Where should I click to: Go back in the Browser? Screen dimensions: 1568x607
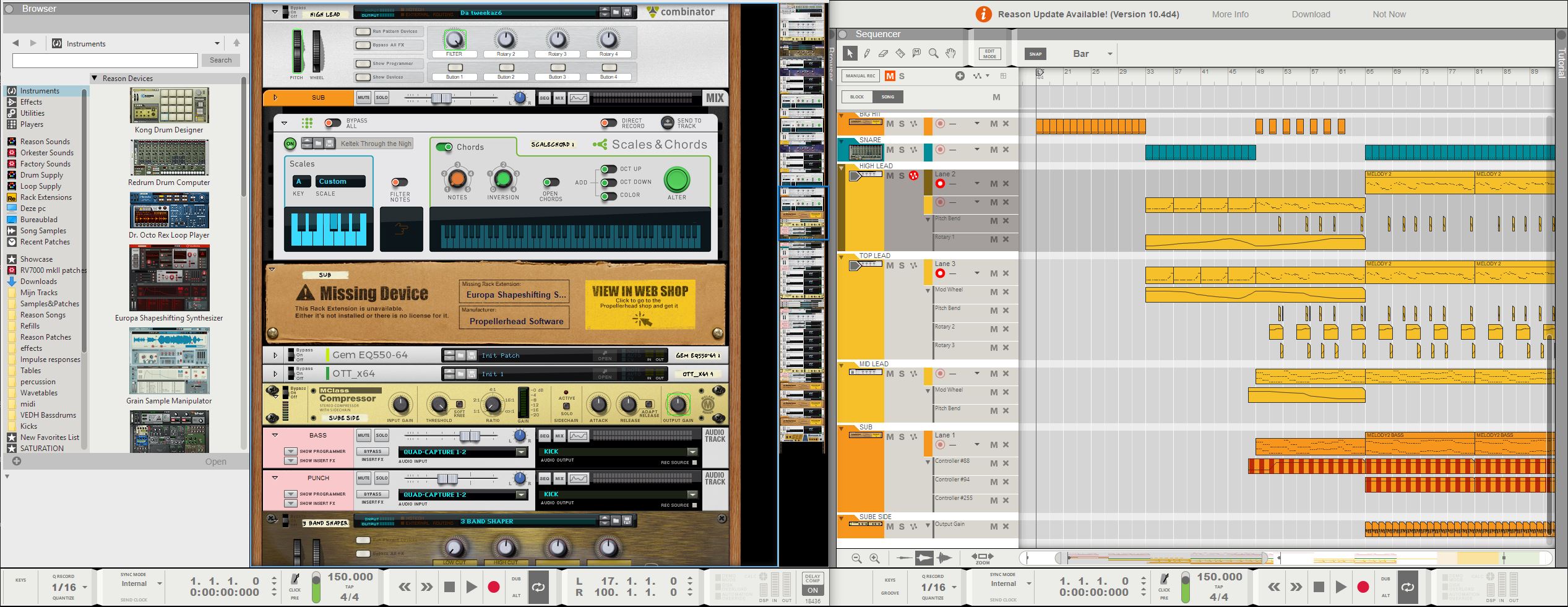pyautogui.click(x=15, y=43)
